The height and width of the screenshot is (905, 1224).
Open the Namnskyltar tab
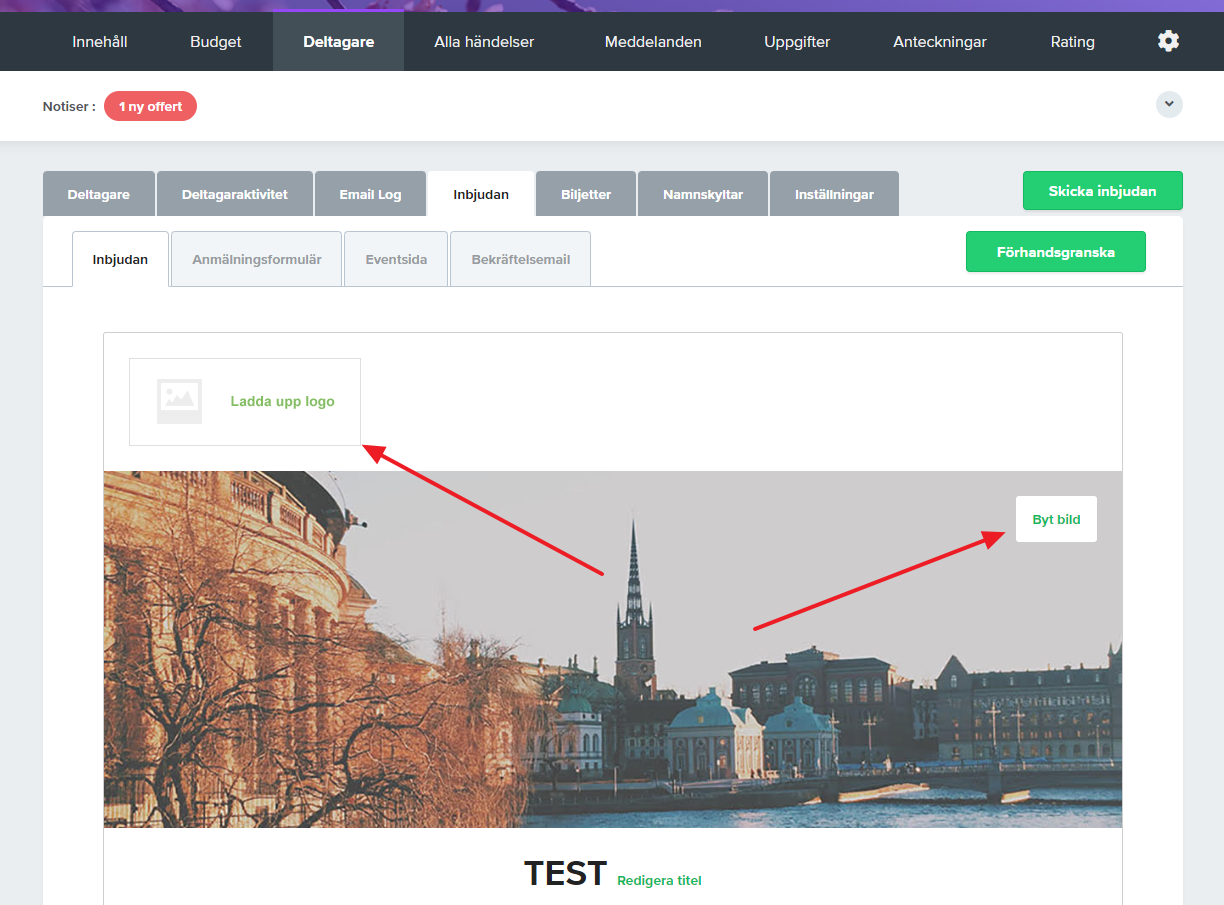(703, 194)
